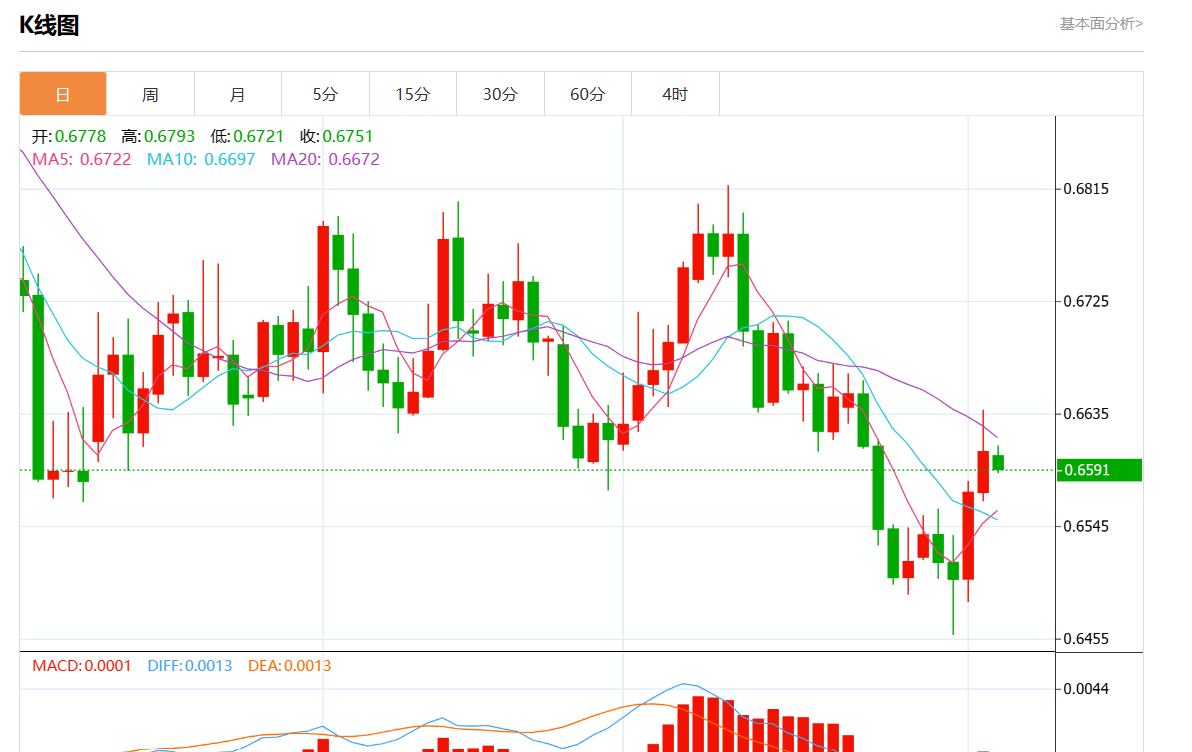The image size is (1192, 752).
Task: Click the DIFF:0.0013 indicator label
Action: point(190,666)
